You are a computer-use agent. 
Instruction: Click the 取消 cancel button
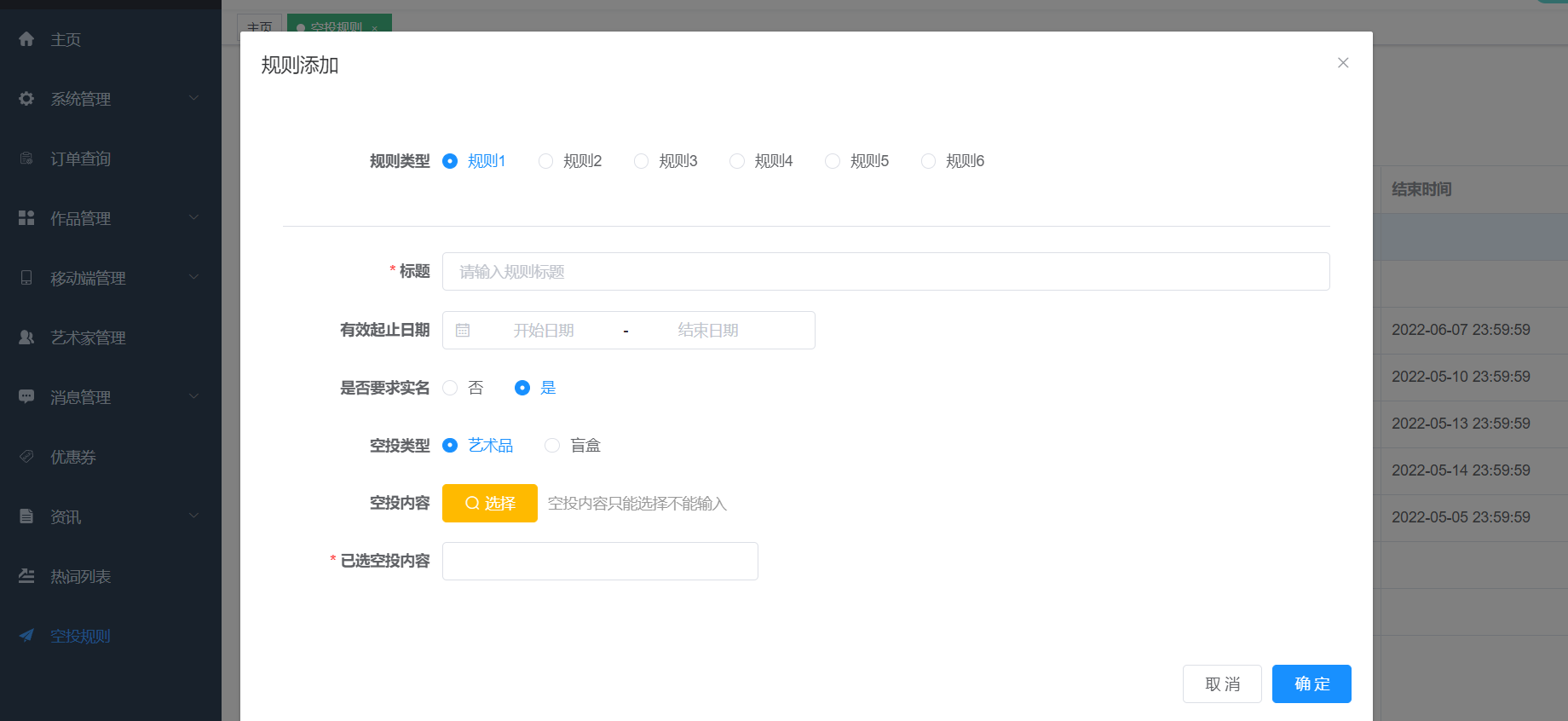click(x=1222, y=684)
